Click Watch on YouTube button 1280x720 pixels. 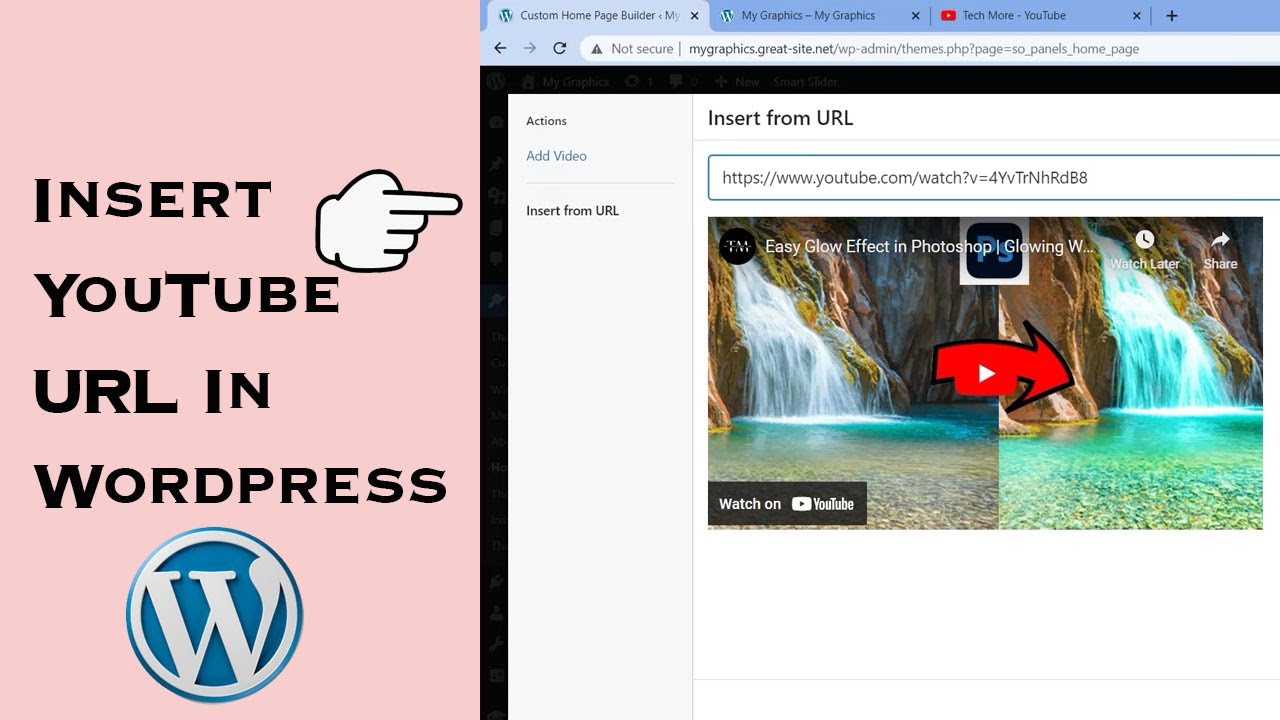[787, 504]
